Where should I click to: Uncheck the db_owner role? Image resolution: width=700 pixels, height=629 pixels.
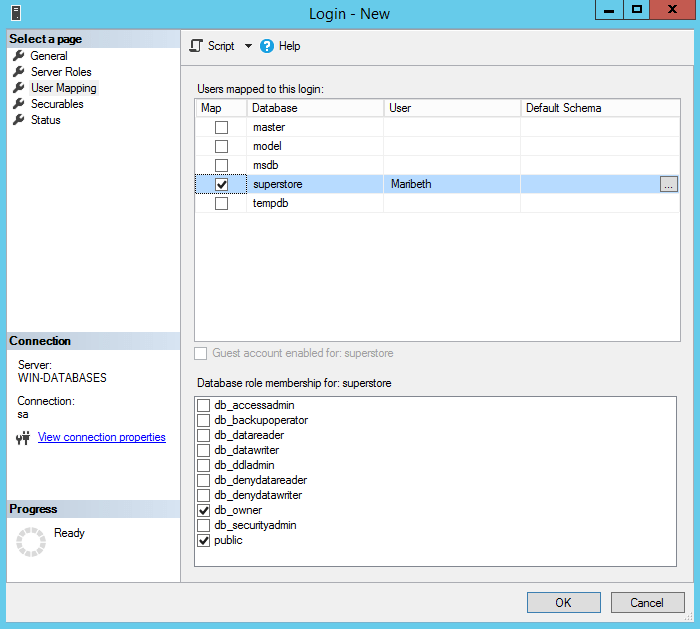(204, 510)
